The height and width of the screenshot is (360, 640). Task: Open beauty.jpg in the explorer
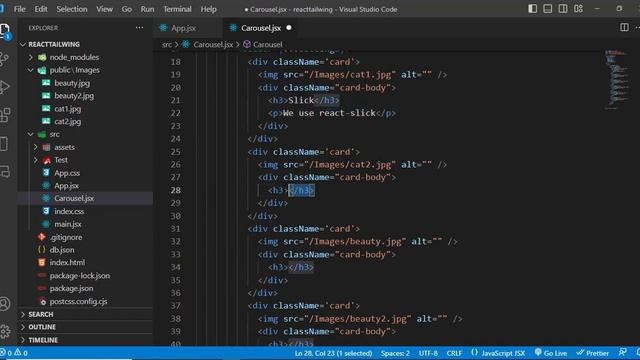point(72,83)
